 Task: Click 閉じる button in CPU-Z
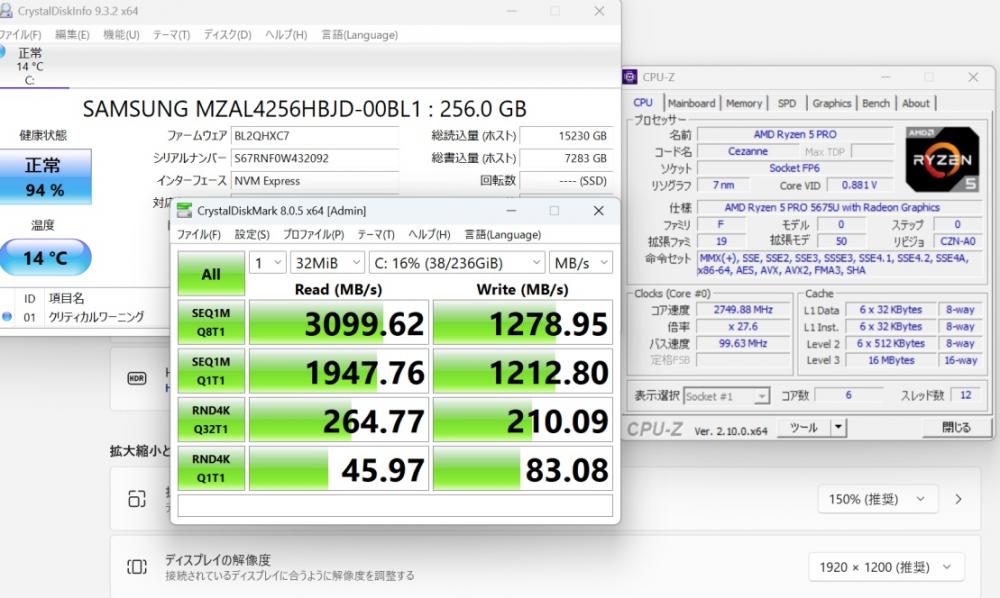click(956, 428)
